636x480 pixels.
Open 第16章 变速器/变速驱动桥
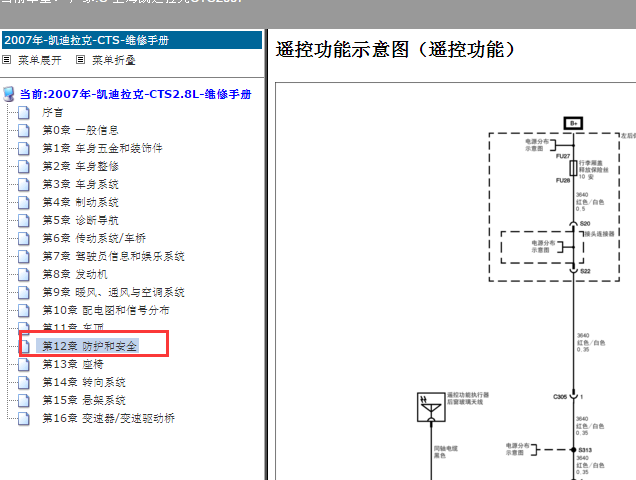pos(108,418)
